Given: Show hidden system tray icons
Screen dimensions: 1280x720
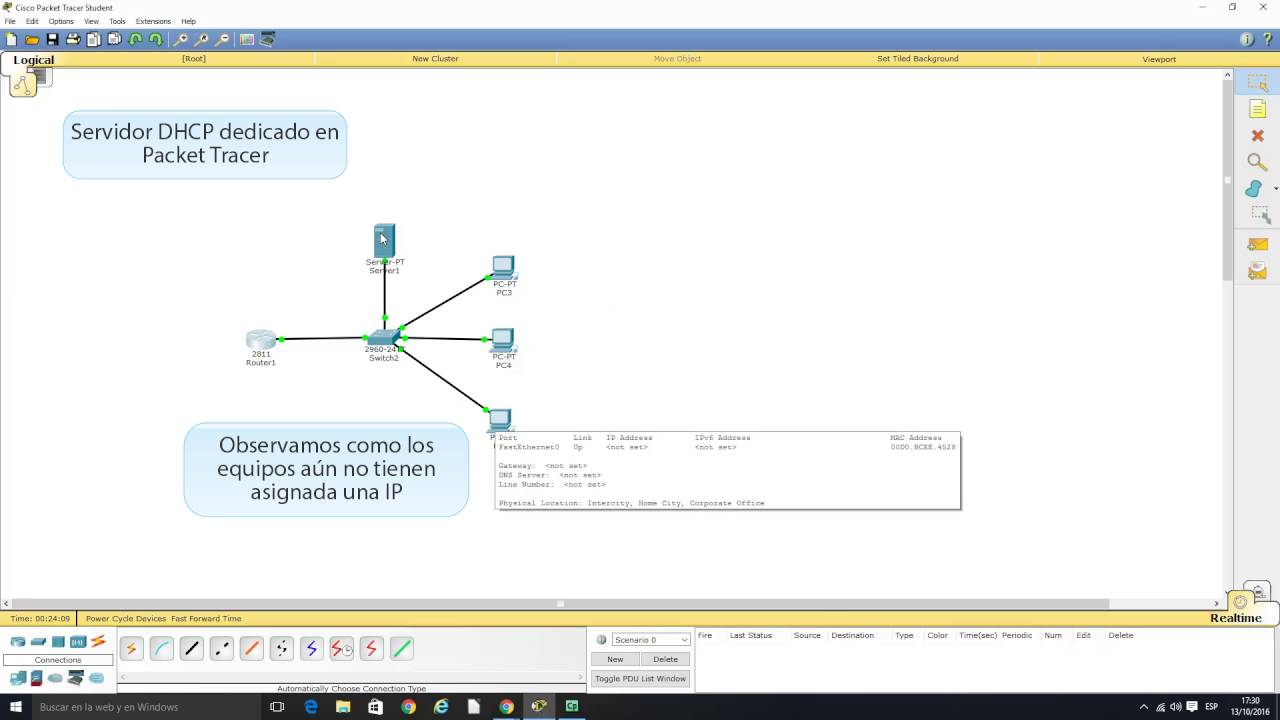Looking at the screenshot, I should pos(1144,707).
